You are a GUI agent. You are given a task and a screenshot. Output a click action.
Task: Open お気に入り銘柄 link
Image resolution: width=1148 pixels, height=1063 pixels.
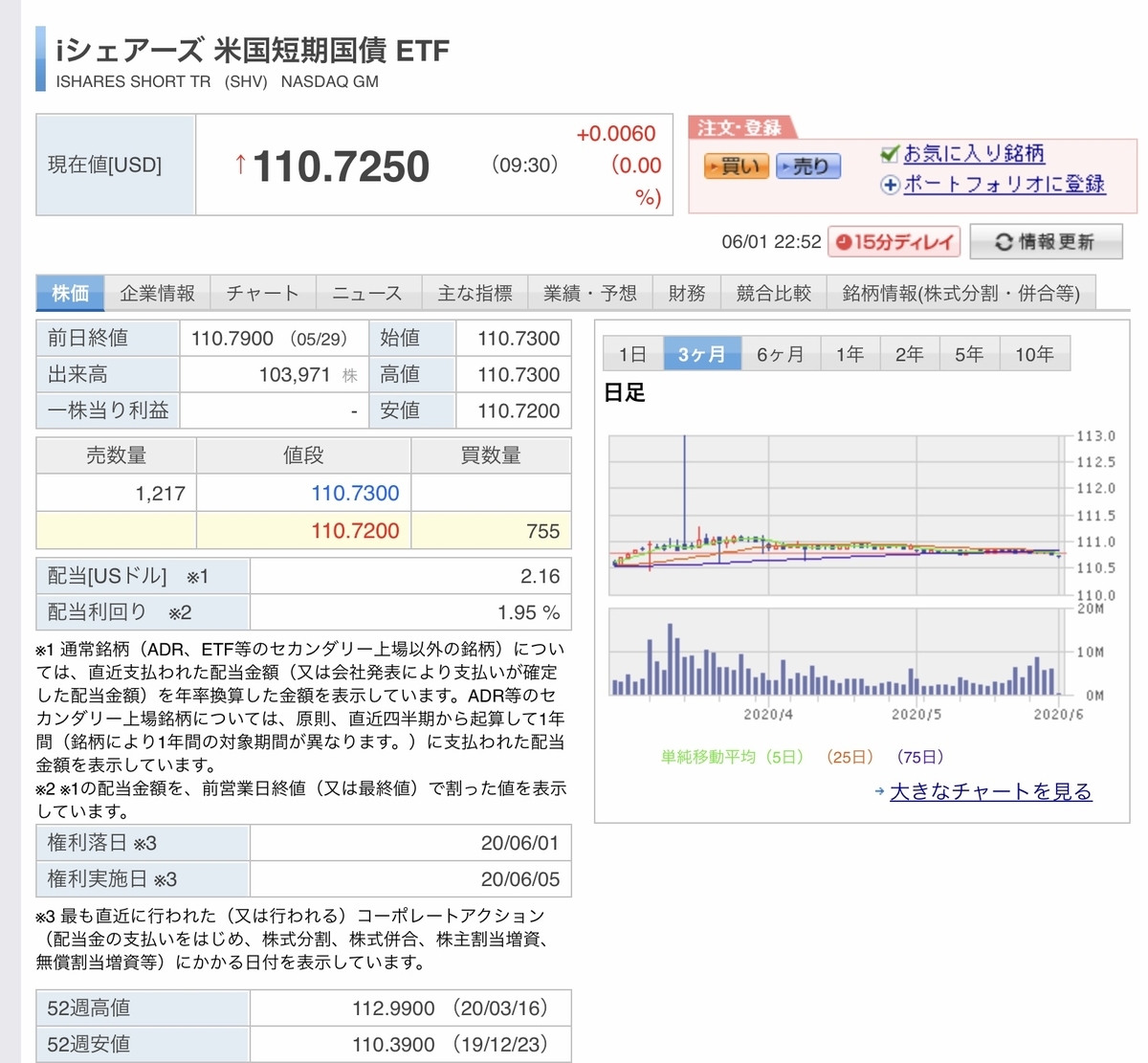[974, 153]
